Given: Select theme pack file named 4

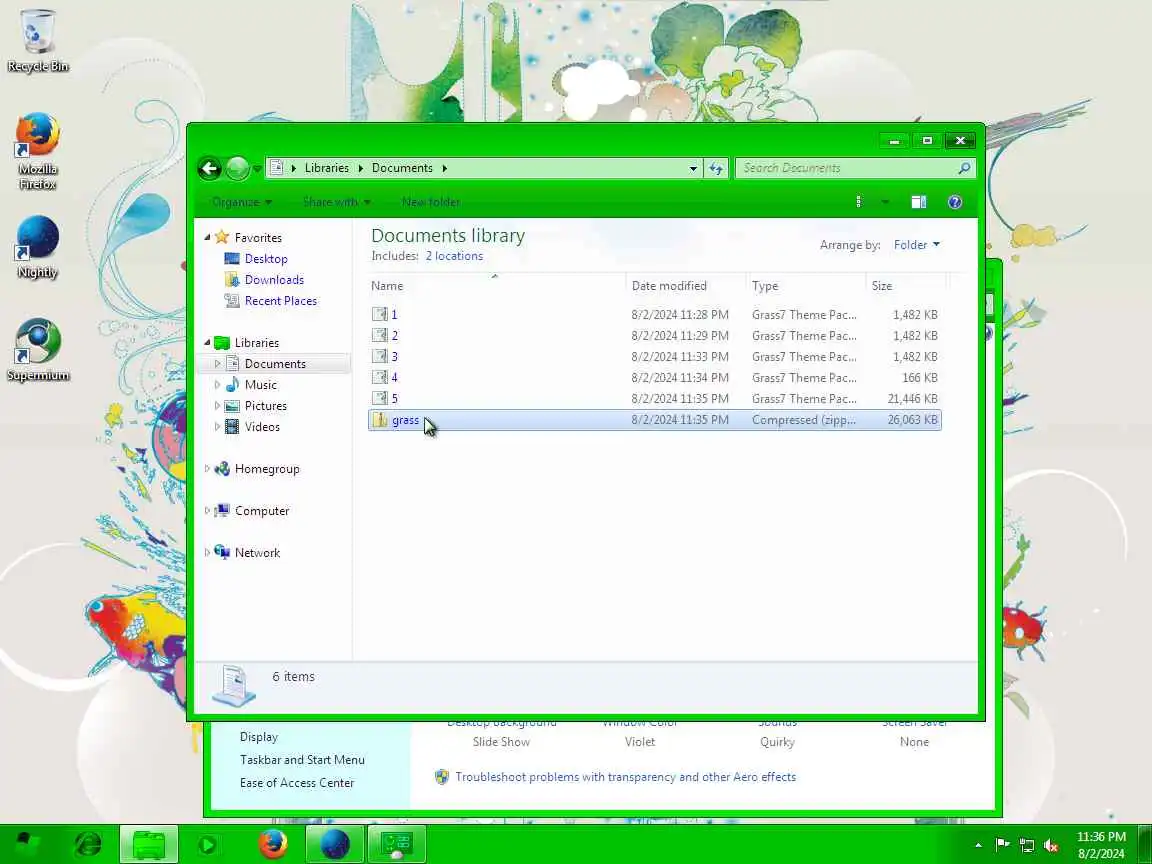Looking at the screenshot, I should click(395, 378).
